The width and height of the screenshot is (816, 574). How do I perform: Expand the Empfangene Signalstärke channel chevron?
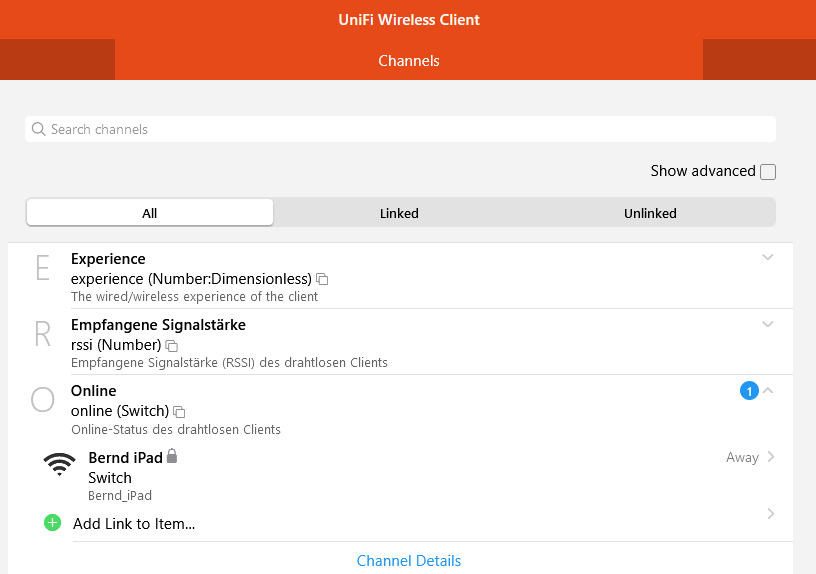tap(768, 323)
